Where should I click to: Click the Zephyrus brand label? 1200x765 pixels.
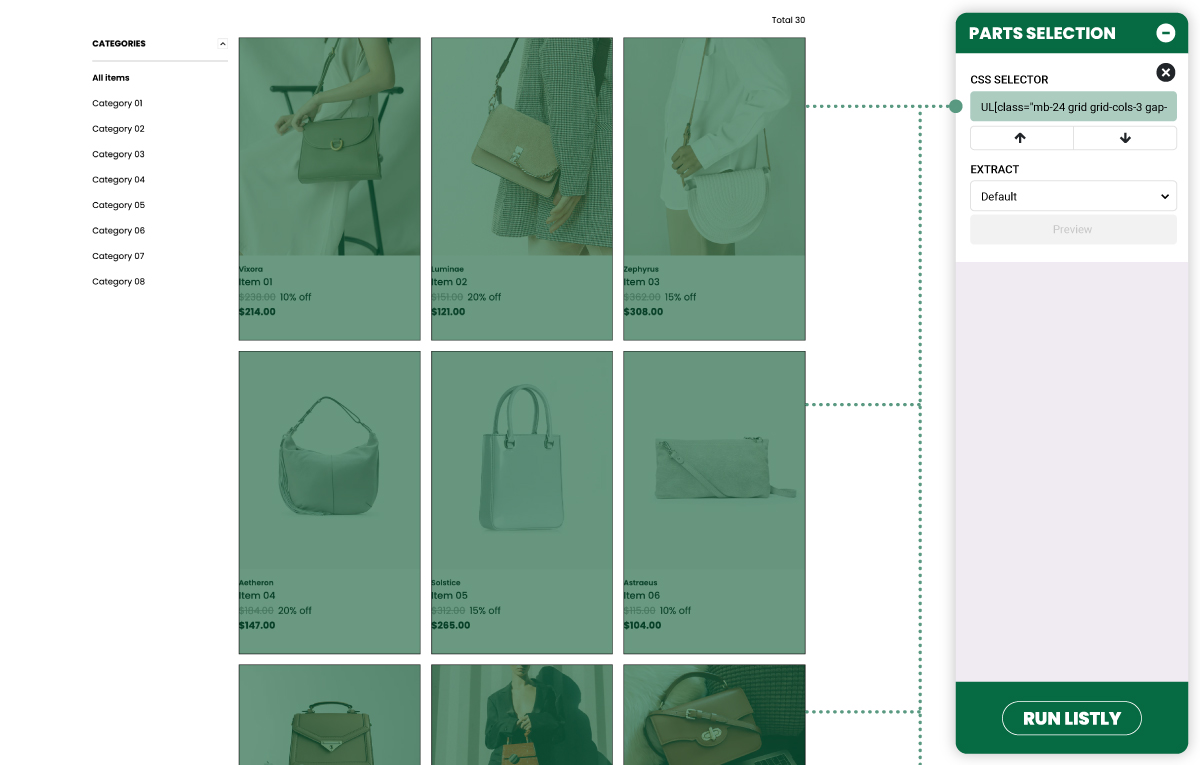(641, 269)
